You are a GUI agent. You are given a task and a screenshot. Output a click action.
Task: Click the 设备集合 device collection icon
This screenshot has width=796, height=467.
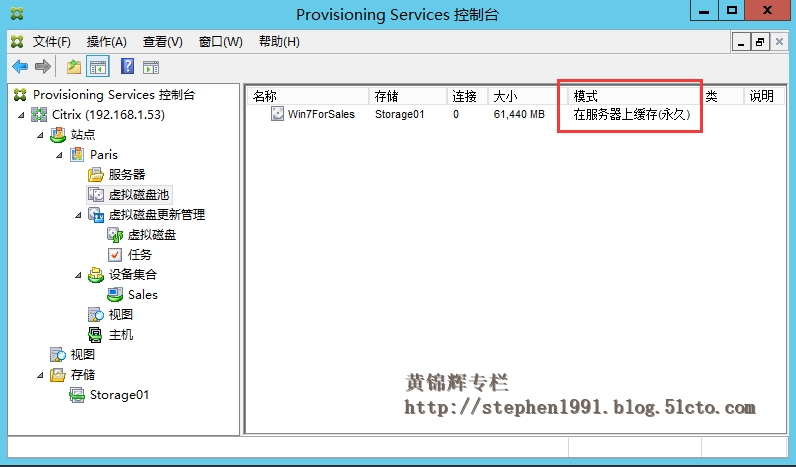coord(96,275)
